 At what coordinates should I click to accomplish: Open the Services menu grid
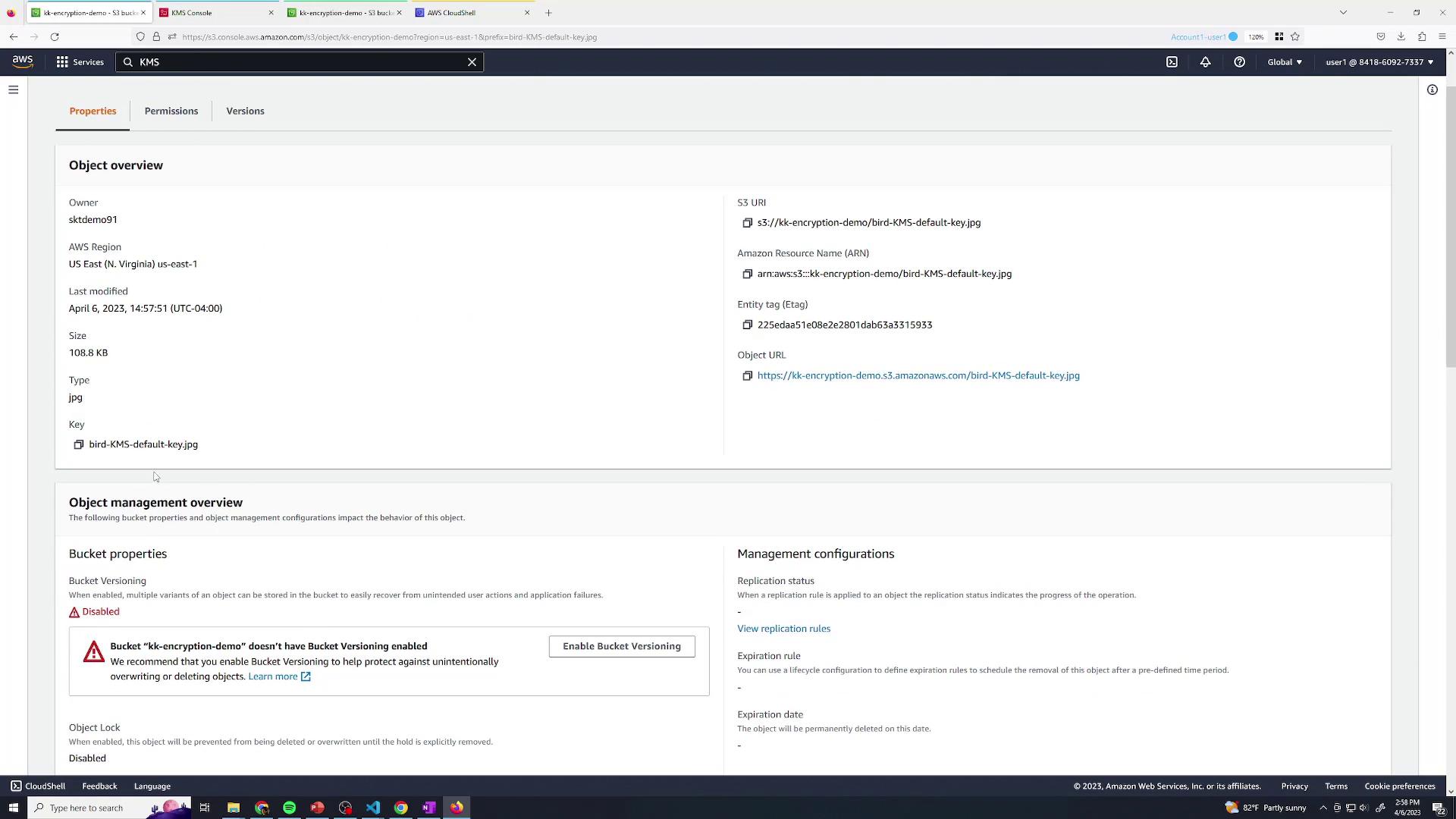point(79,62)
